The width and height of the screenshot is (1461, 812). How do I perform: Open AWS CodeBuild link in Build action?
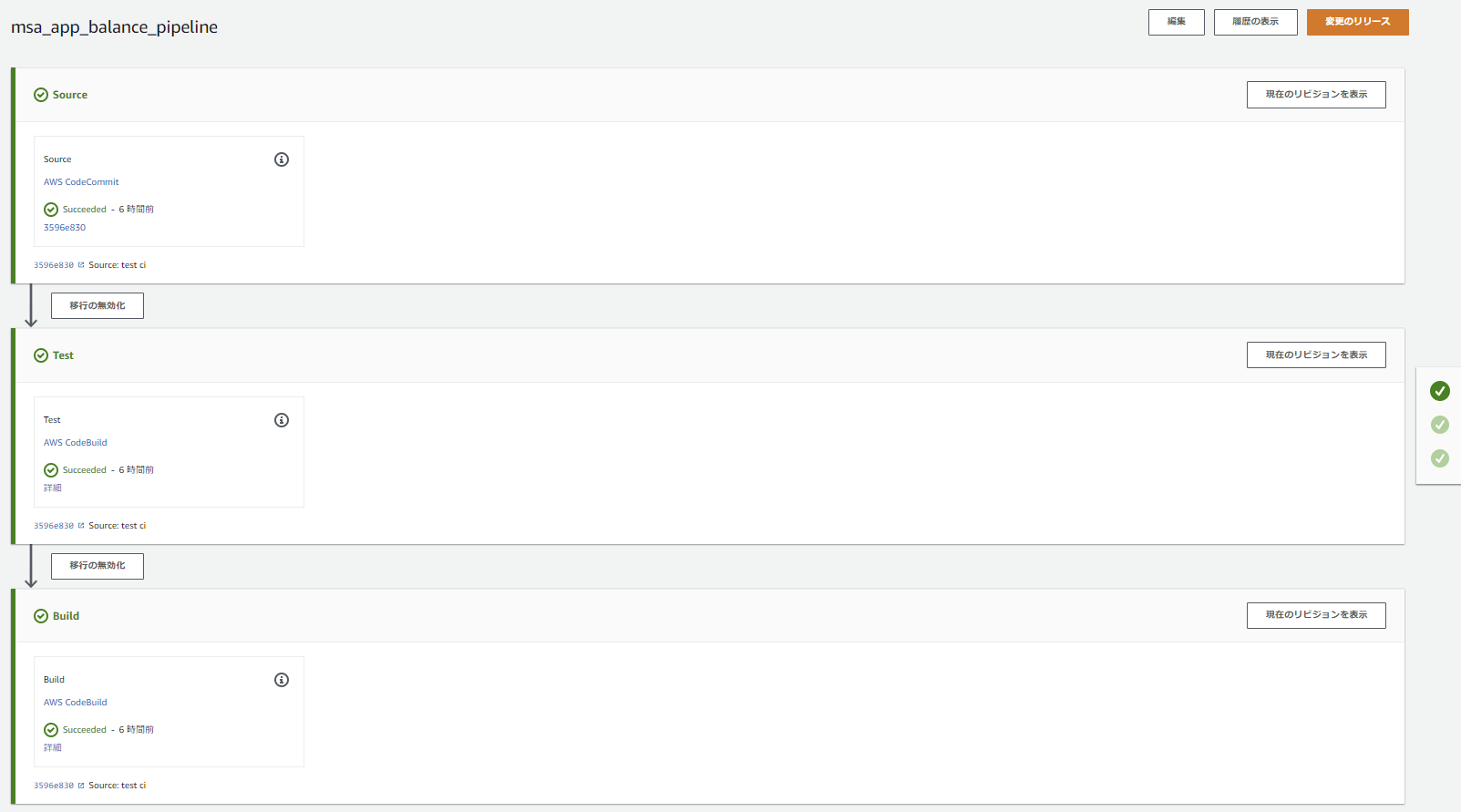coord(76,703)
